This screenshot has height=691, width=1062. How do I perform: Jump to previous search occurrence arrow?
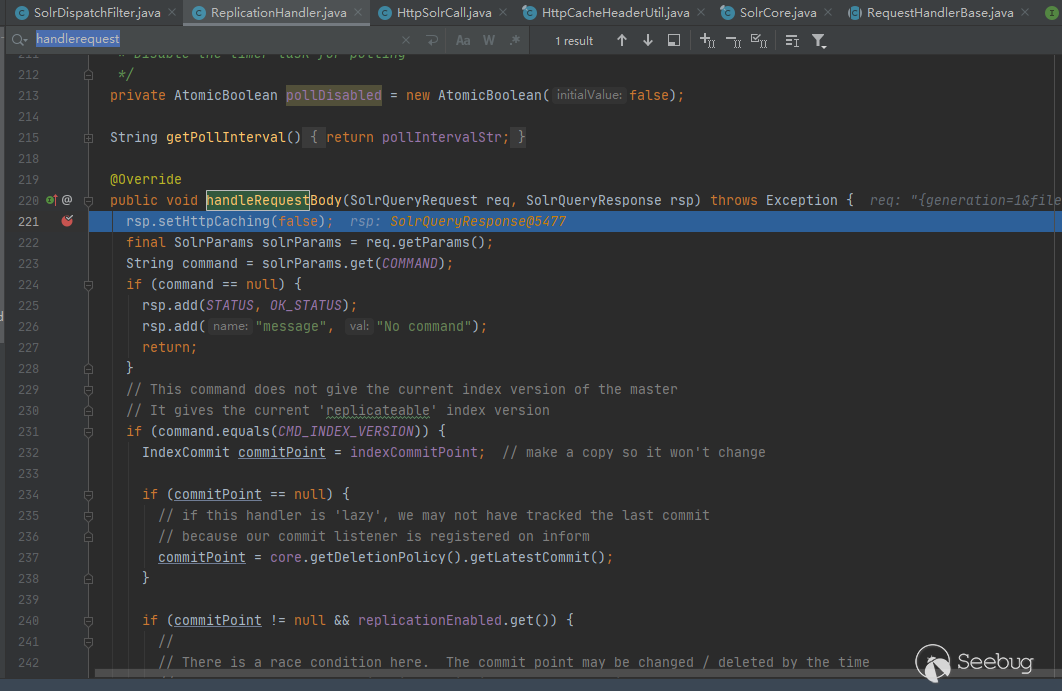[x=622, y=41]
